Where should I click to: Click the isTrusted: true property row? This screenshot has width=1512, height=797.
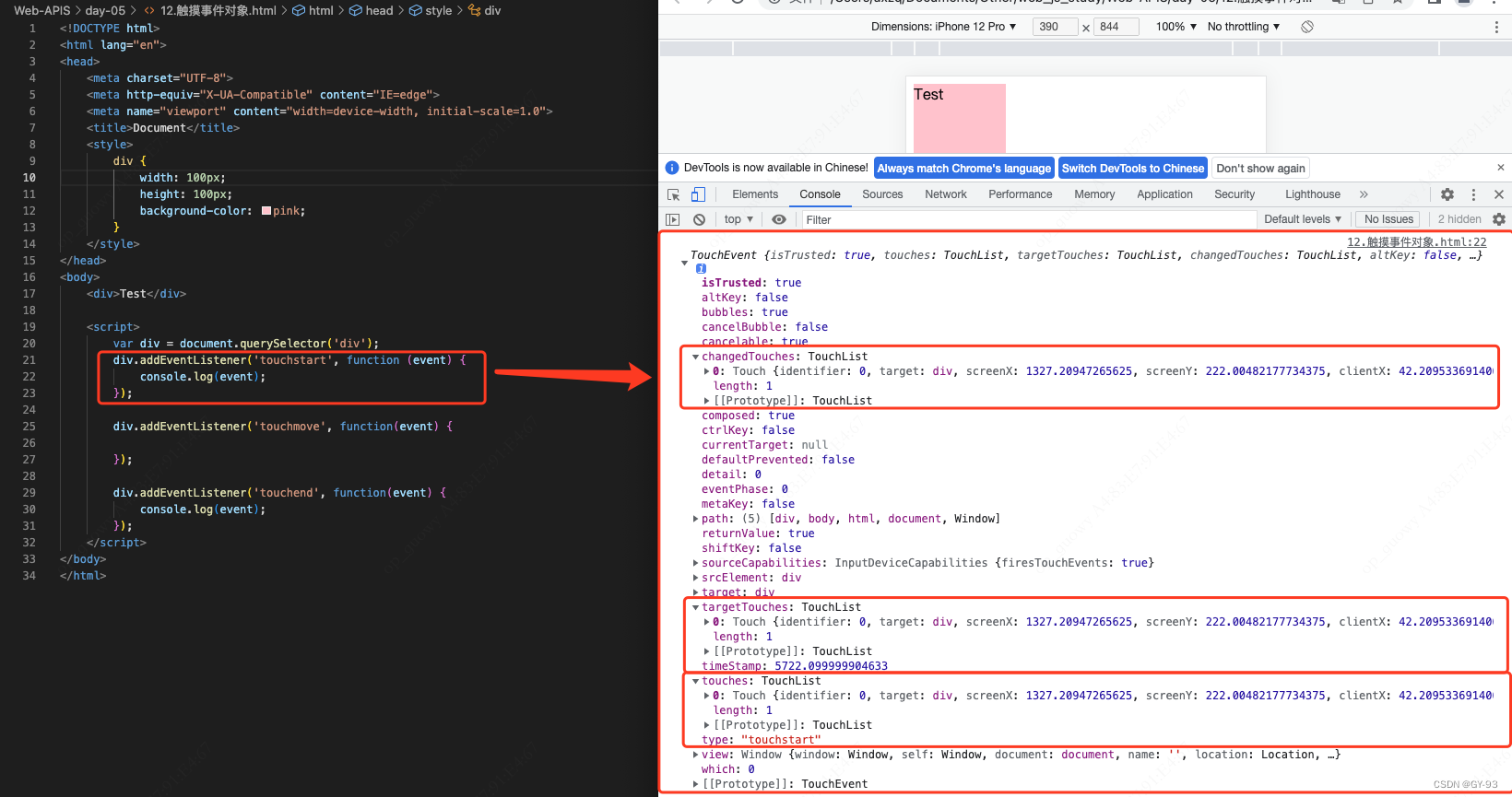pos(751,283)
